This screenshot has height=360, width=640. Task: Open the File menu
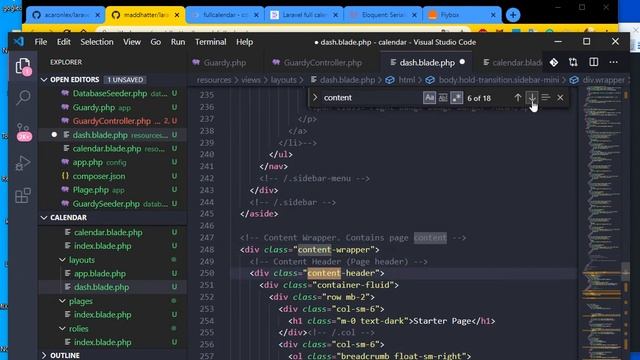(40, 42)
